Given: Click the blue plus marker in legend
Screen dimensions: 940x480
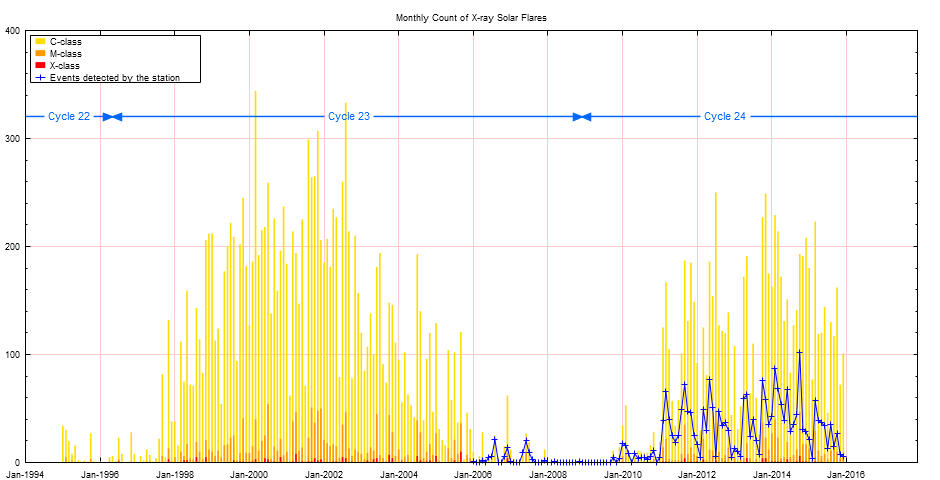Looking at the screenshot, I should [38, 77].
